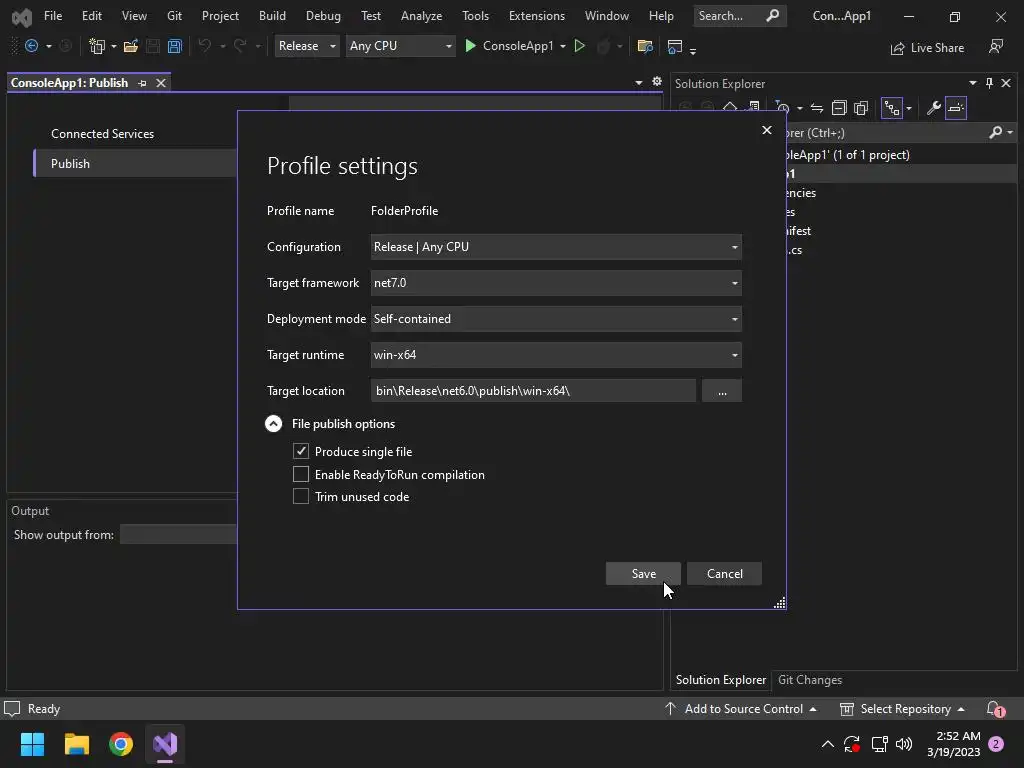Open the Build menu
Viewport: 1024px width, 768px height.
[x=272, y=16]
